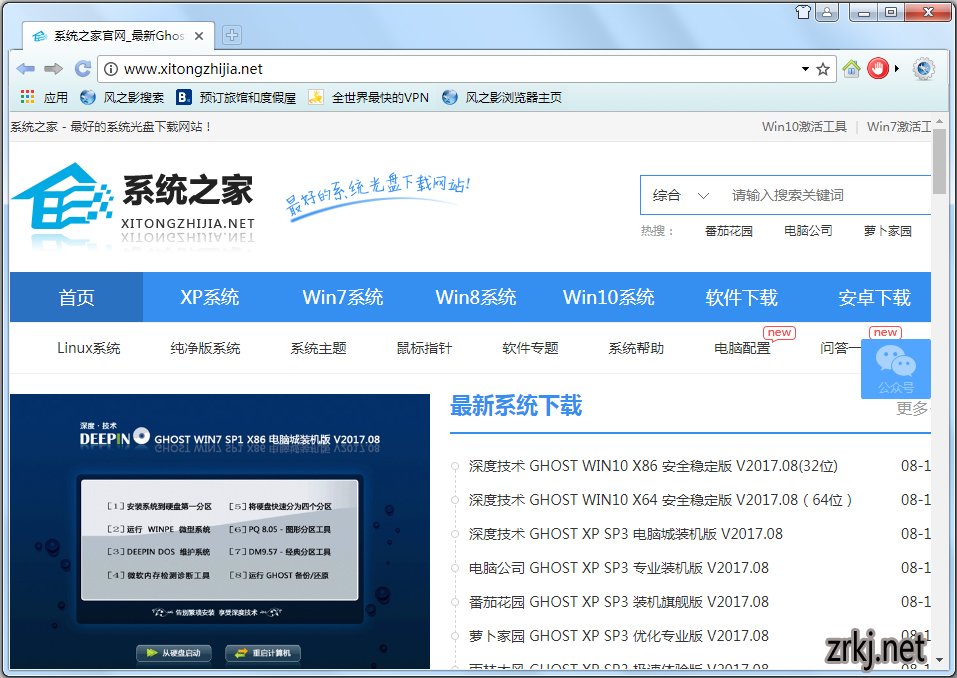Open 番茄花园 GHOST XP SP3 装机旗舰版 link
This screenshot has width=957, height=678.
pos(619,602)
